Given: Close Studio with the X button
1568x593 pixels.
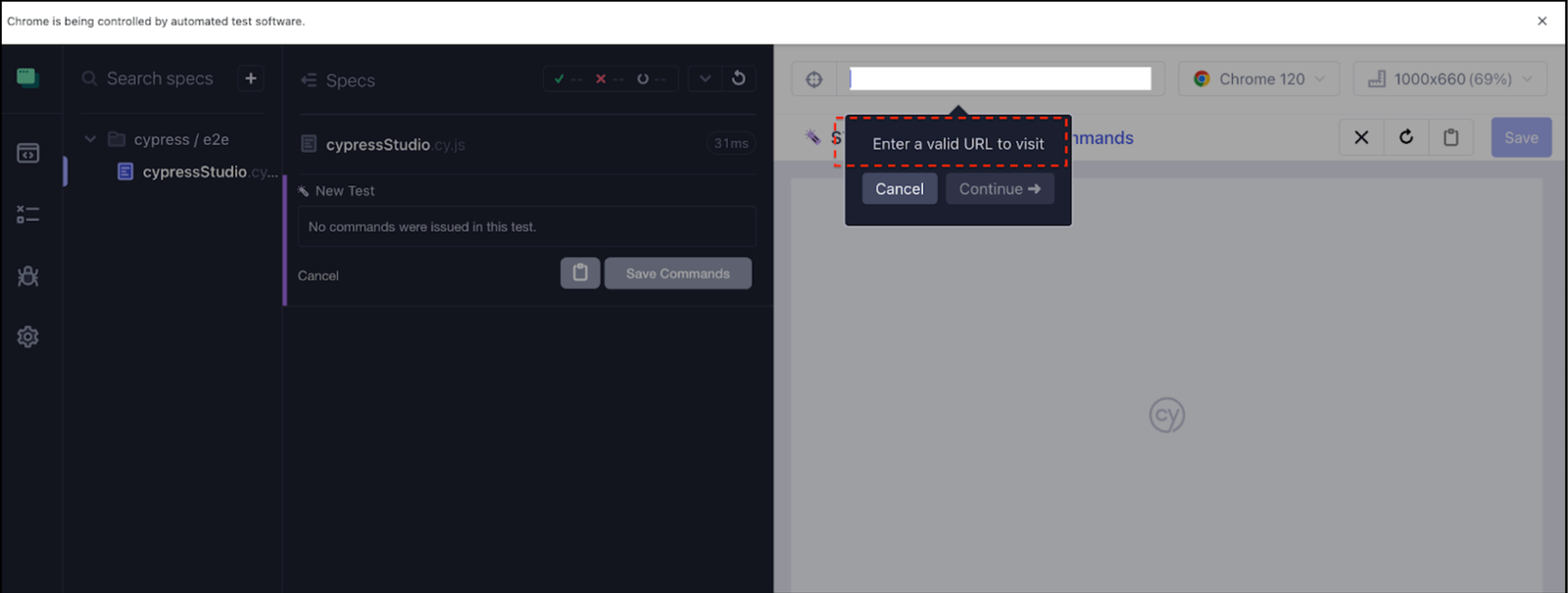Looking at the screenshot, I should coord(1361,137).
